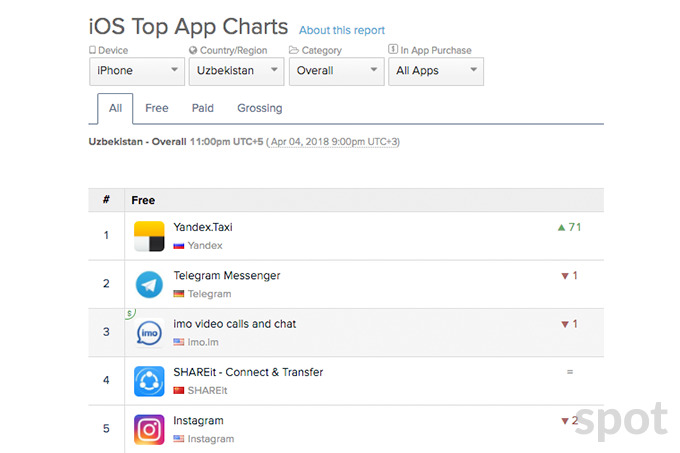The image size is (680, 453).
Task: Expand the In App Purchase All Apps dropdown
Action: click(436, 71)
